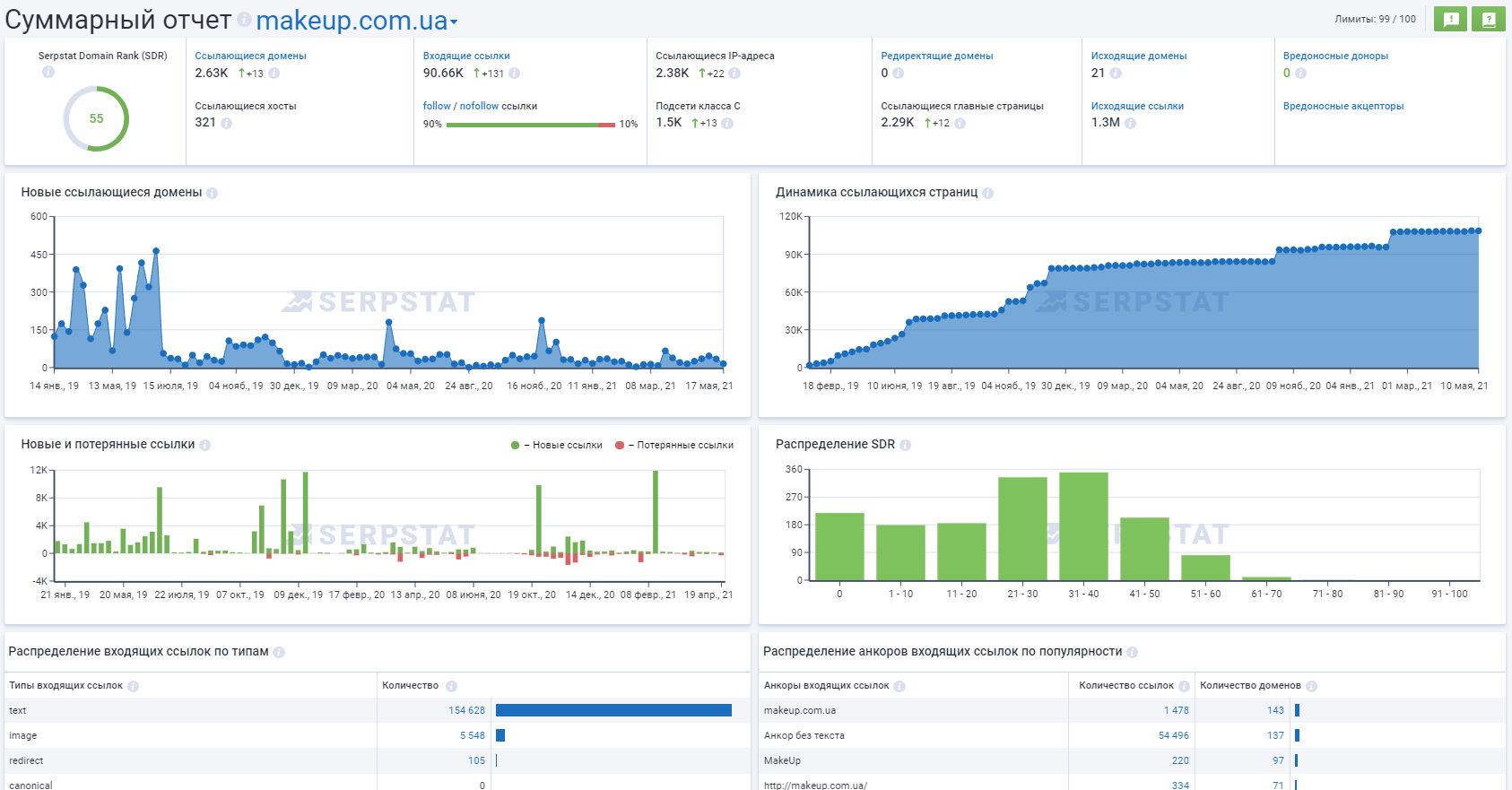Image resolution: width=1512 pixels, height=790 pixels.
Task: Click the 2.63K referring domains value
Action: click(212, 73)
